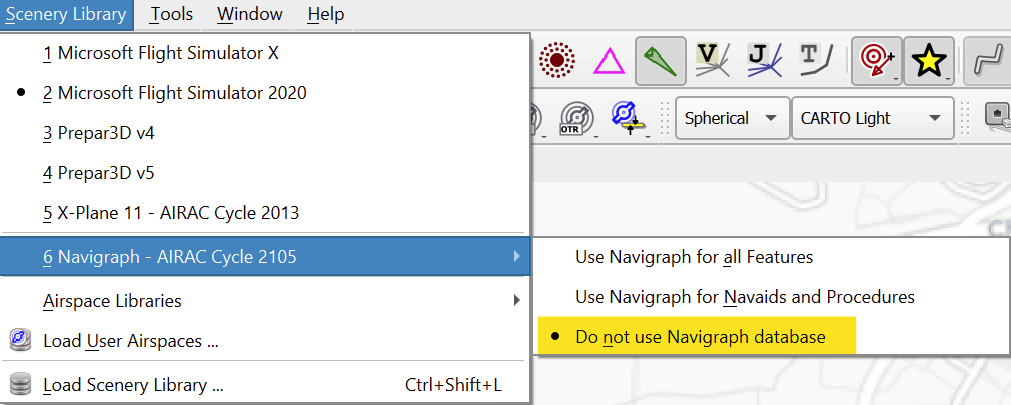Open the Window menu

(x=250, y=14)
